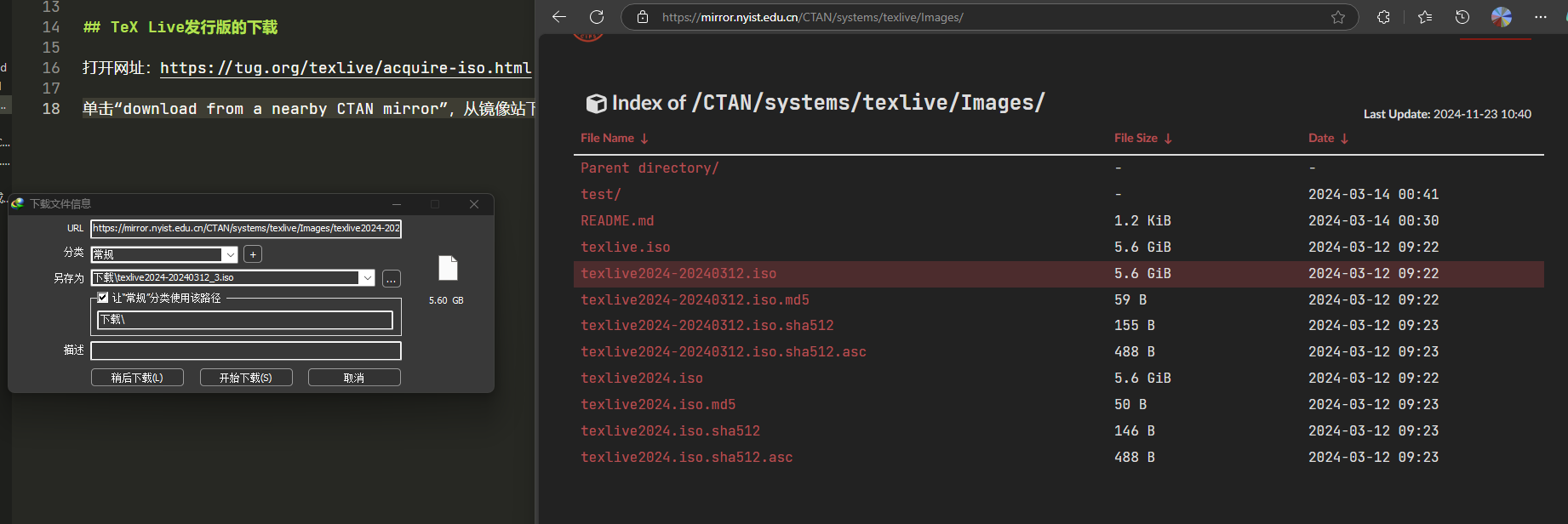The image size is (1568, 524).
Task: Uncheck the 让"常规"分类使用该路径 checkbox
Action: [x=103, y=298]
